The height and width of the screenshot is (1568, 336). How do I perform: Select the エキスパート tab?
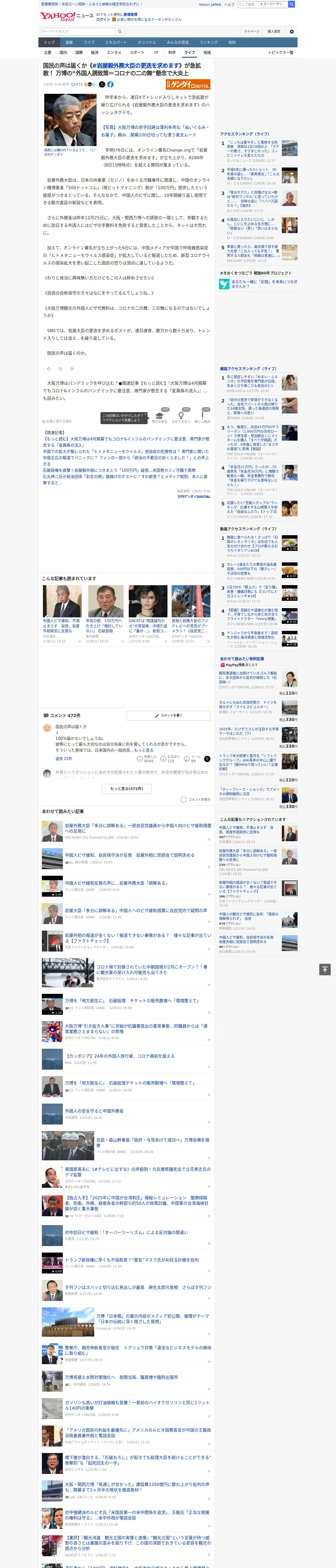(116, 43)
